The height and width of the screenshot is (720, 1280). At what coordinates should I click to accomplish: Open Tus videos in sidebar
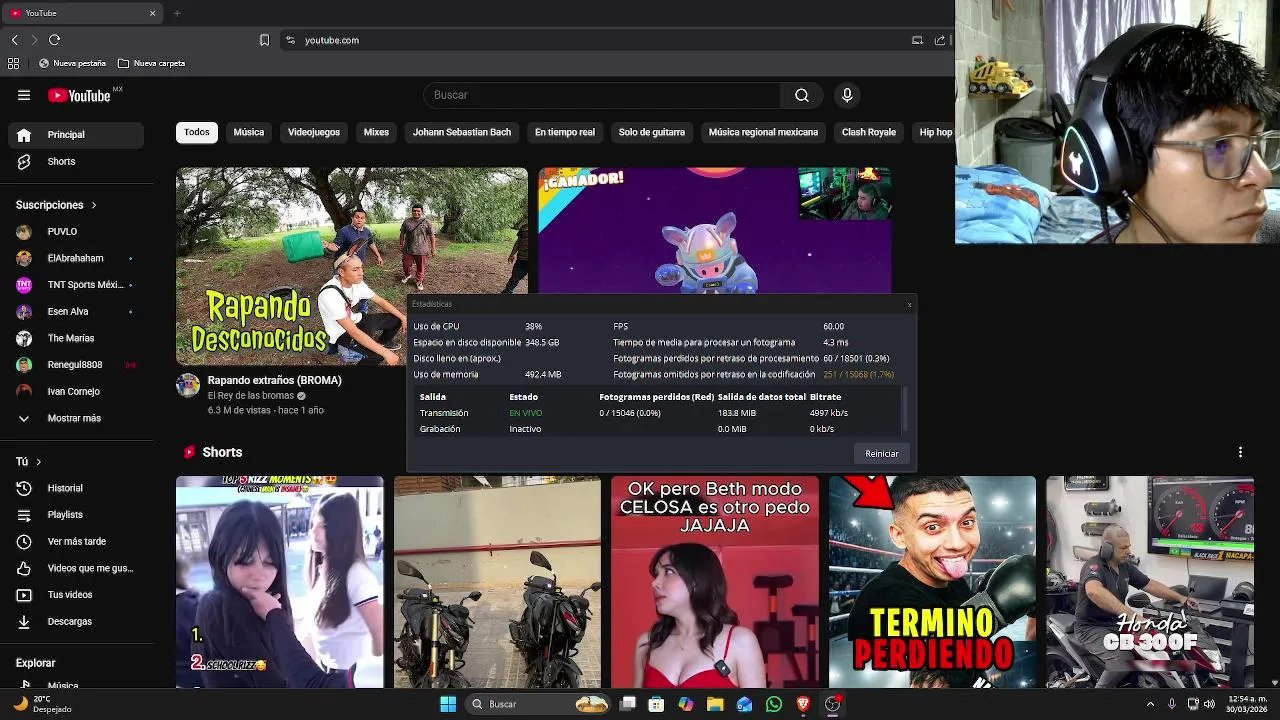[x=76, y=594]
